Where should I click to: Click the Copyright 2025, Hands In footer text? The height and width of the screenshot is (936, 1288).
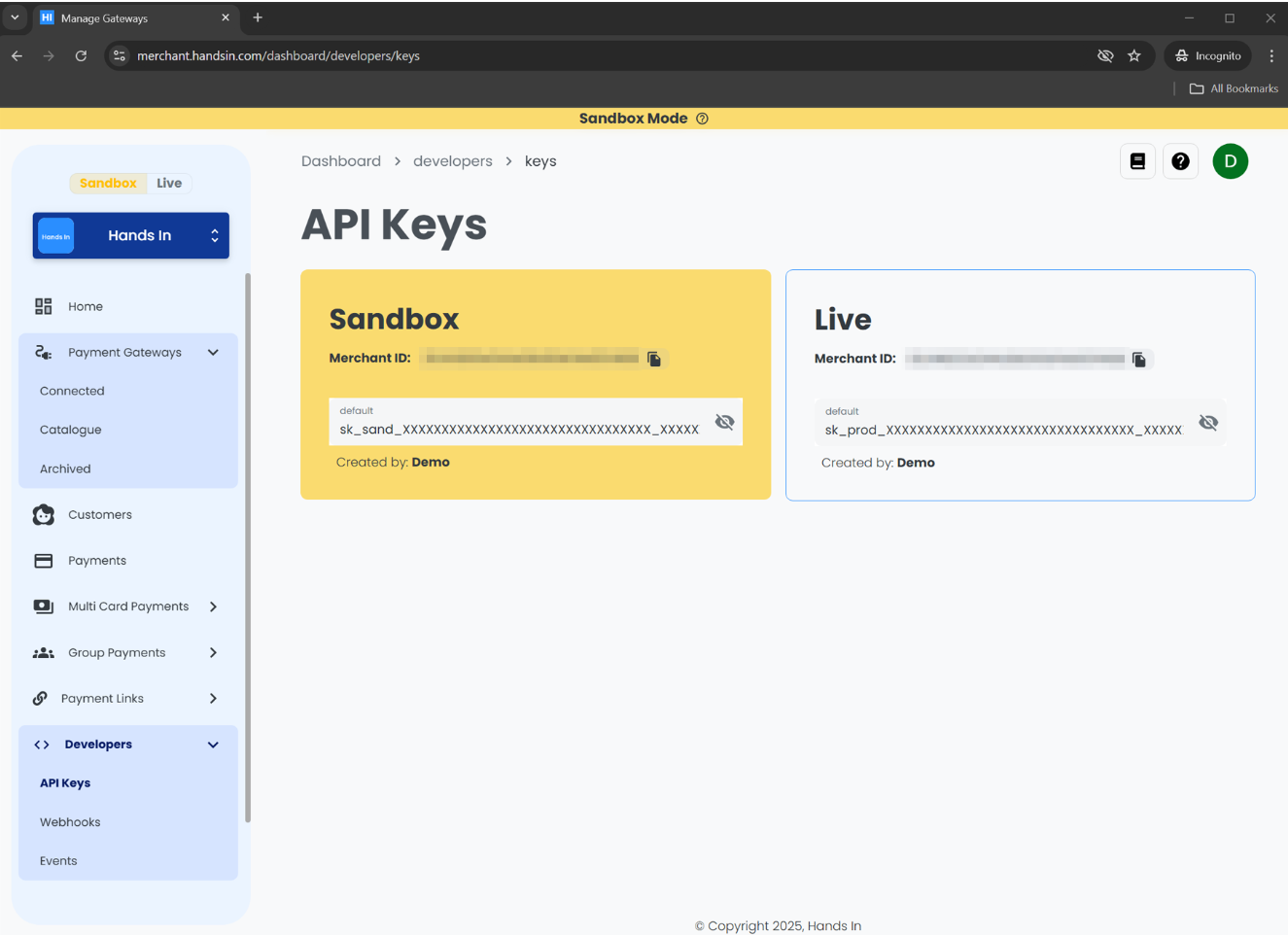778,926
